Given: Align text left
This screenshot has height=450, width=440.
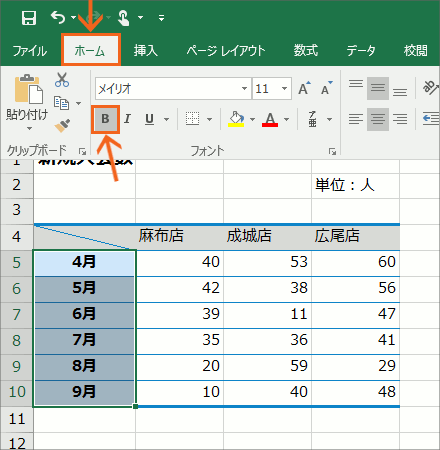Looking at the screenshot, I should click(x=356, y=119).
